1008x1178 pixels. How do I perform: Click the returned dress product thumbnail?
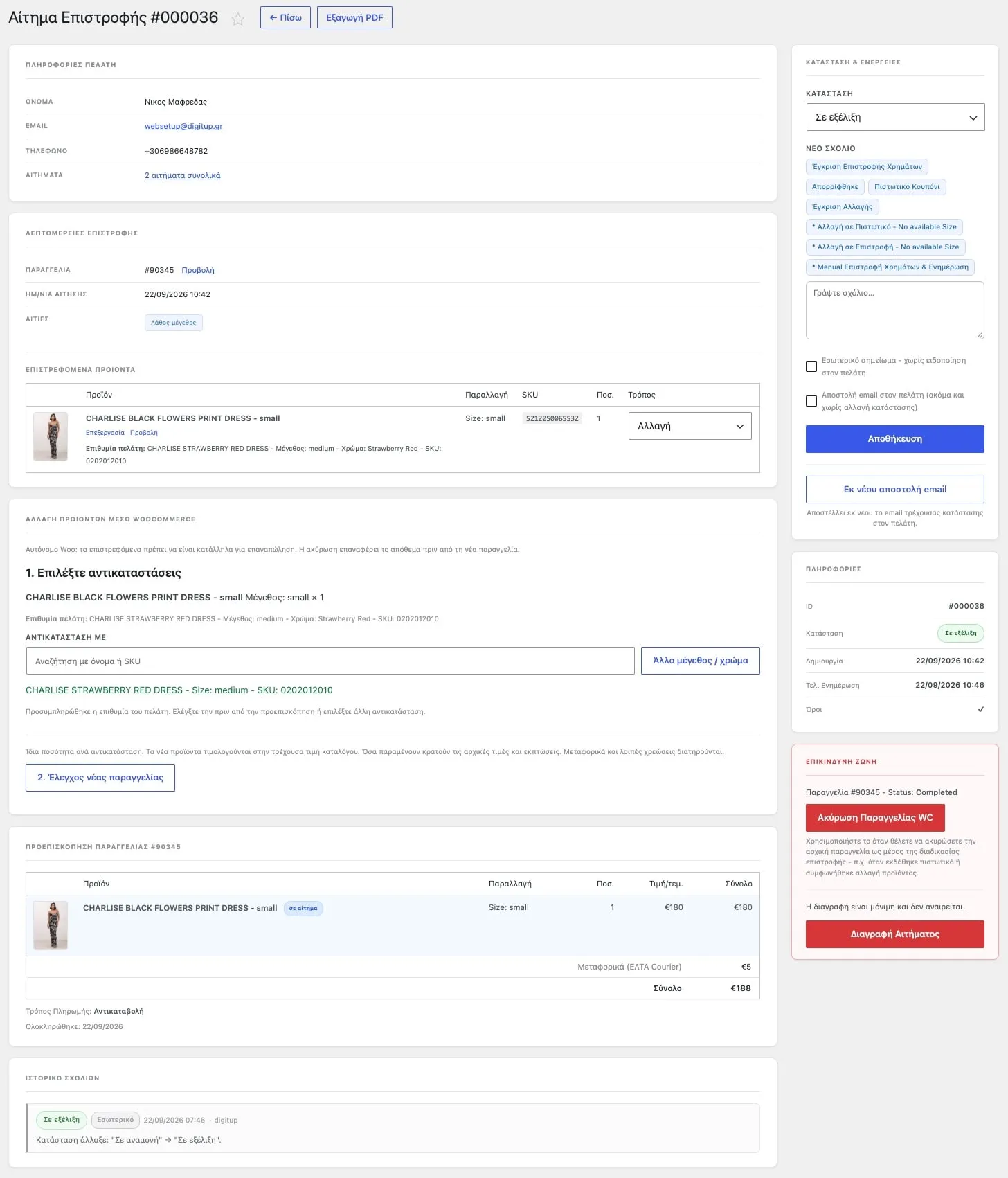tap(51, 437)
